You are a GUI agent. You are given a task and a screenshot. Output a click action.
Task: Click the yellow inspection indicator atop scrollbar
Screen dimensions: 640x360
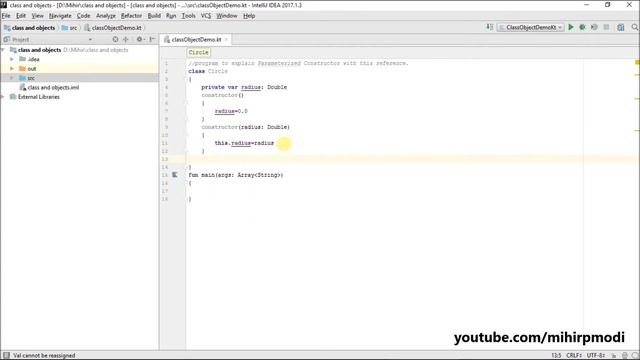click(x=637, y=62)
